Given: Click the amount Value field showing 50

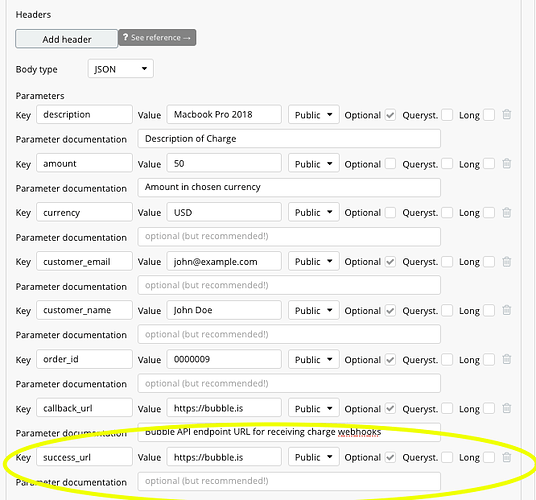Looking at the screenshot, I should (224, 163).
